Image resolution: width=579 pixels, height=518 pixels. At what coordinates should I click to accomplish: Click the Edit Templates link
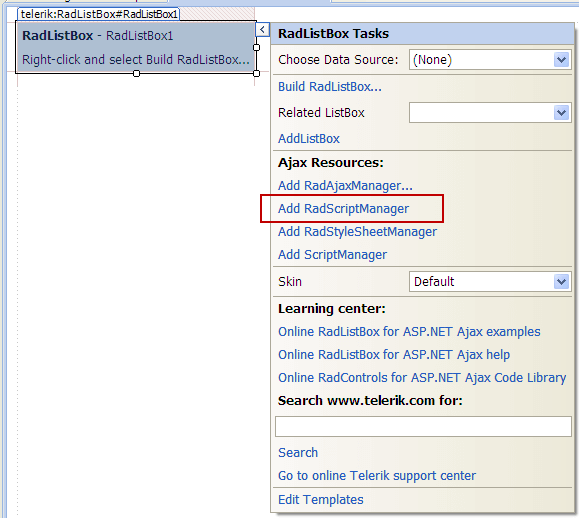click(x=321, y=500)
